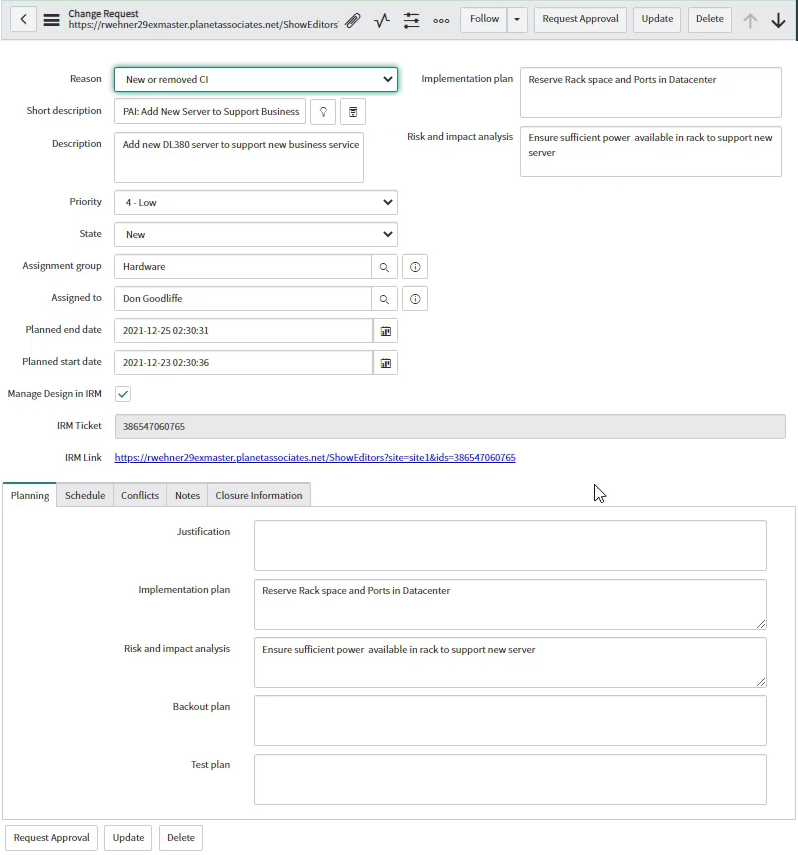
Task: Go back using the header back arrow
Action: click(23, 20)
